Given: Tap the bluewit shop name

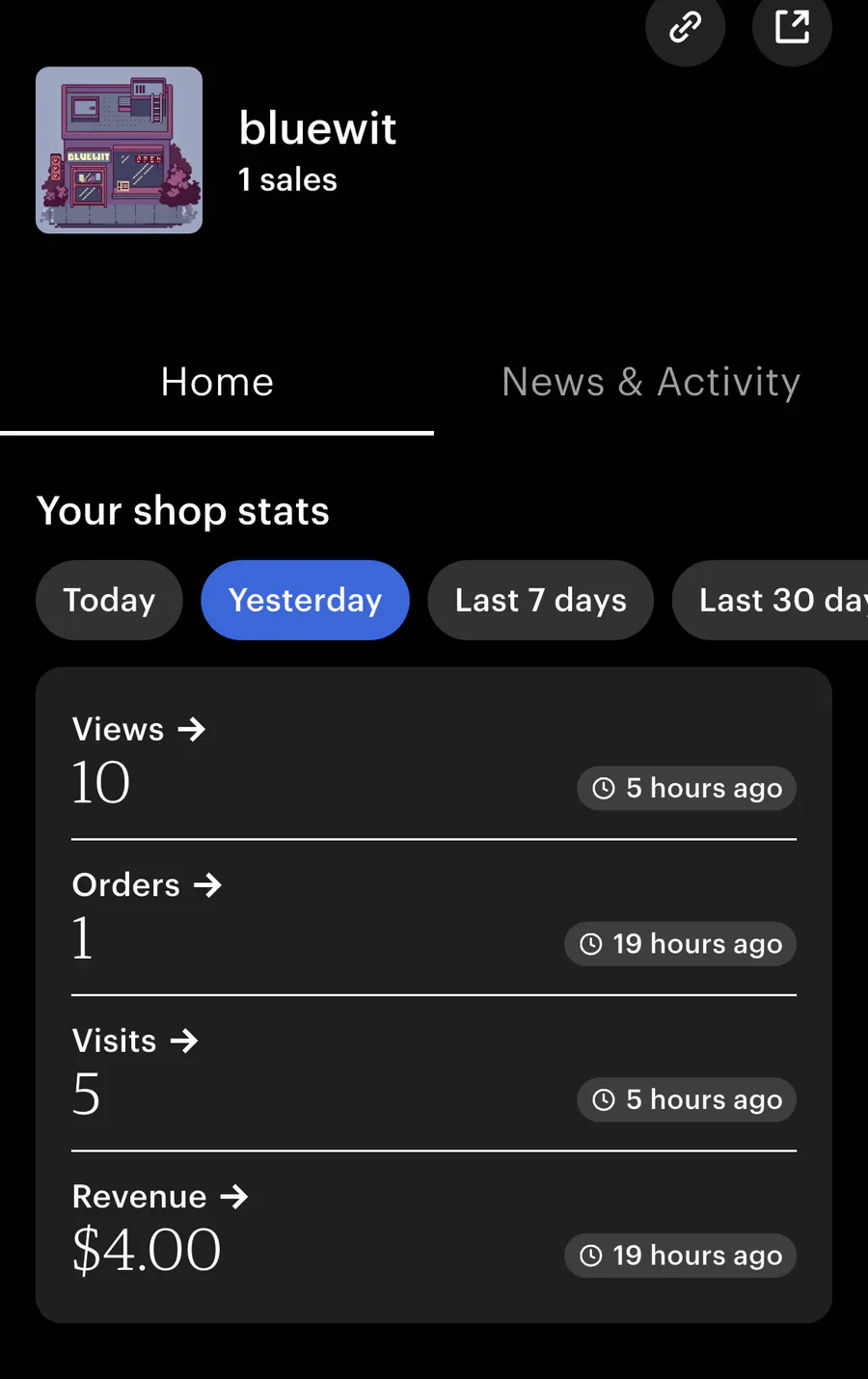Looking at the screenshot, I should coord(317,127).
